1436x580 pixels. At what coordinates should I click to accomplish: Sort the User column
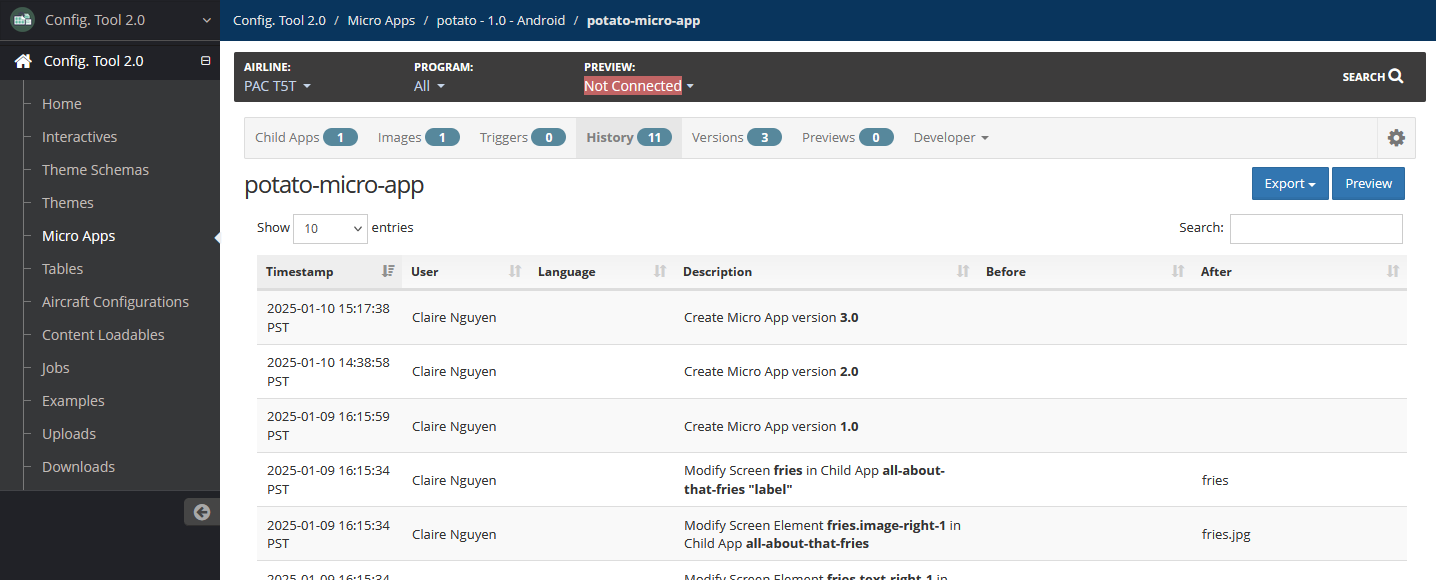pos(515,271)
